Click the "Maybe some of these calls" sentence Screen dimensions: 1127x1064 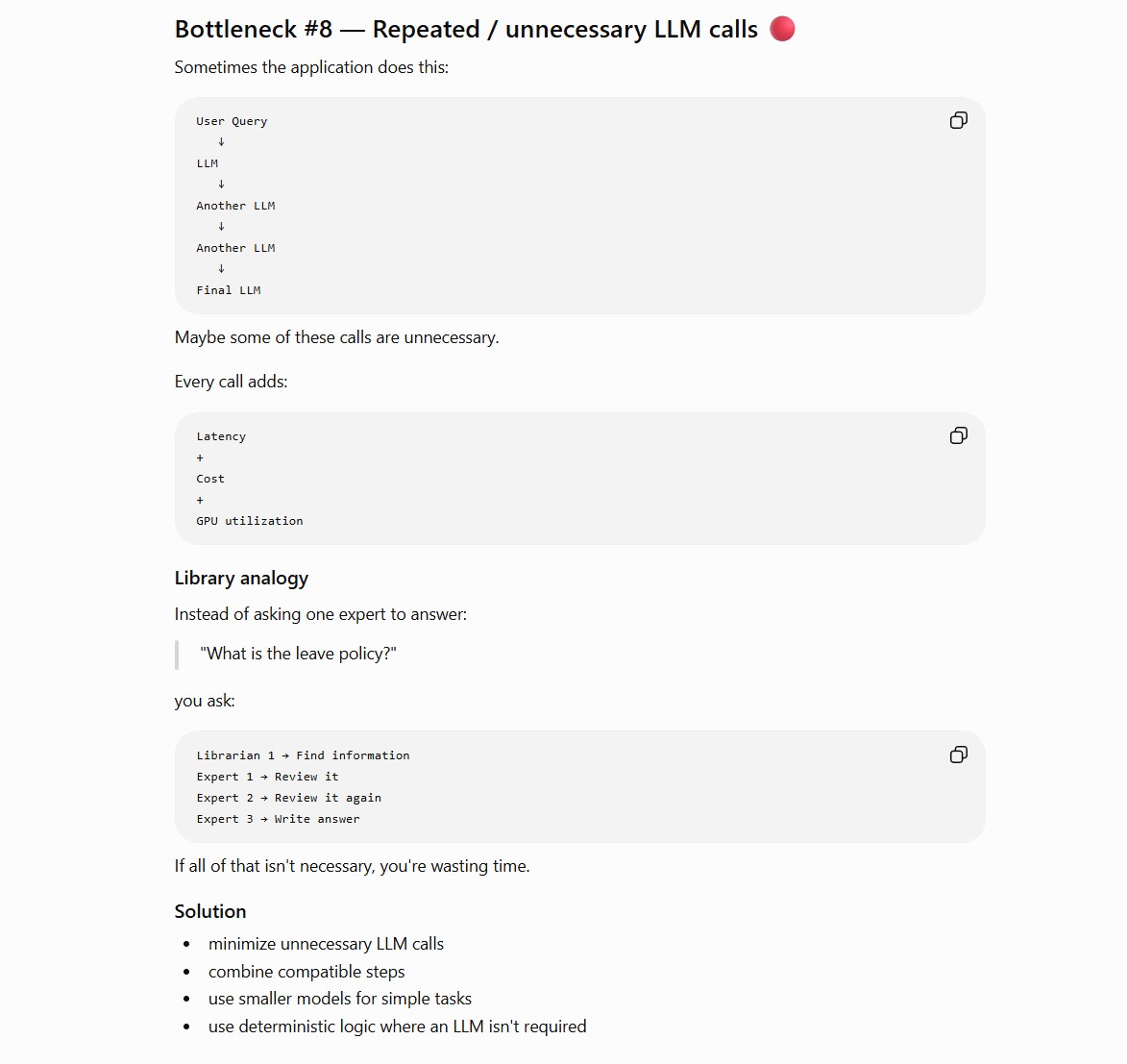coord(336,338)
